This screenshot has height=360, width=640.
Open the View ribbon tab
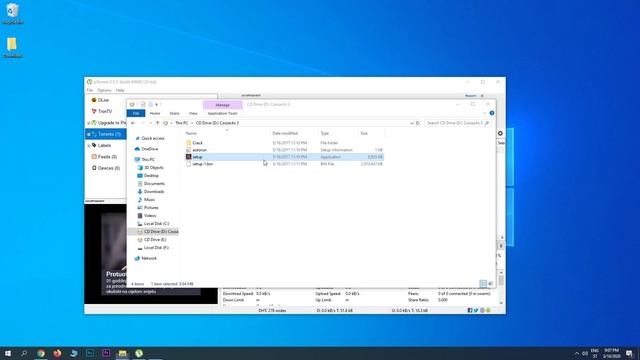click(x=193, y=113)
